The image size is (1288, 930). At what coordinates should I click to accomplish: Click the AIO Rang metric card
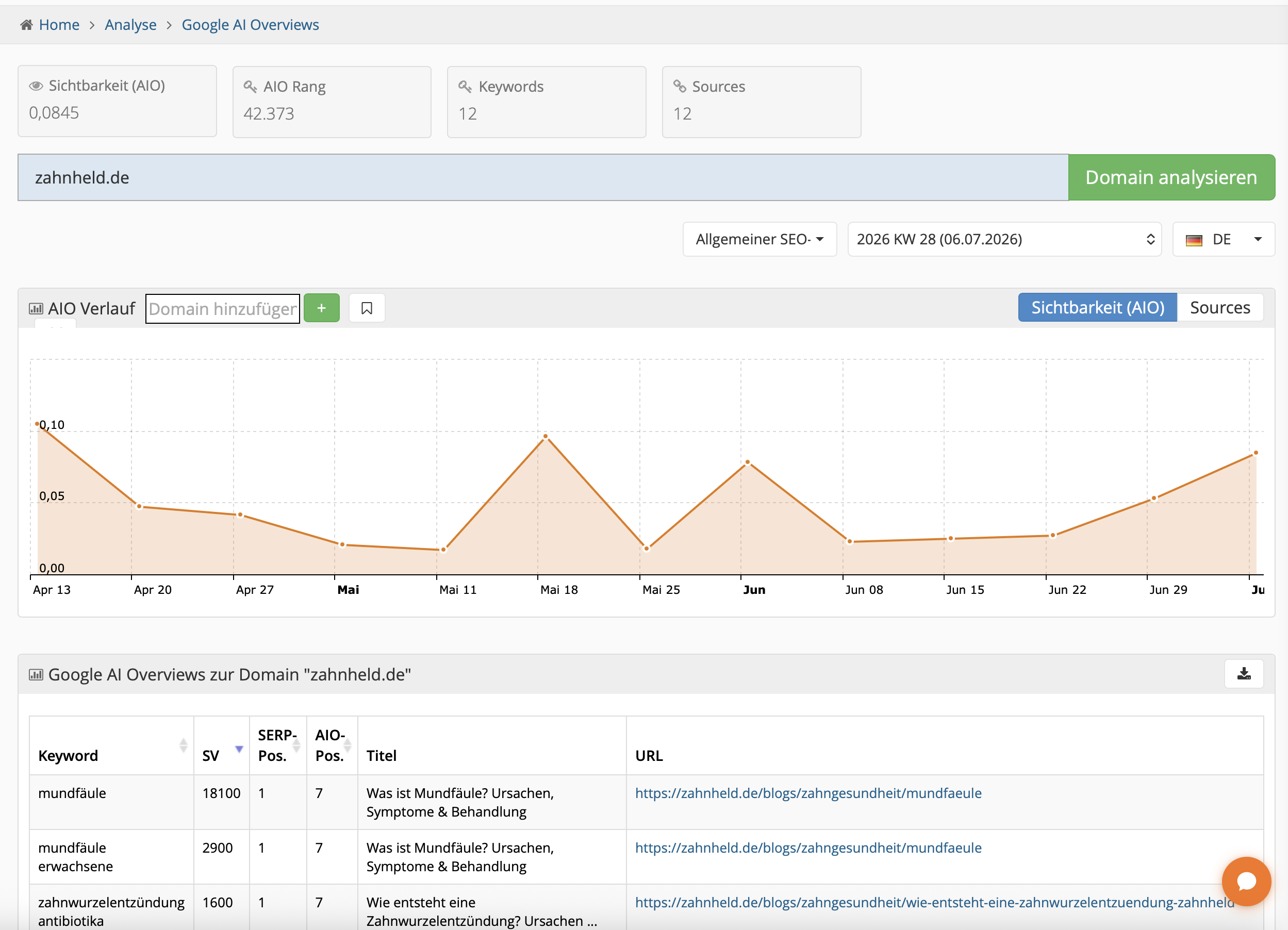click(x=332, y=102)
